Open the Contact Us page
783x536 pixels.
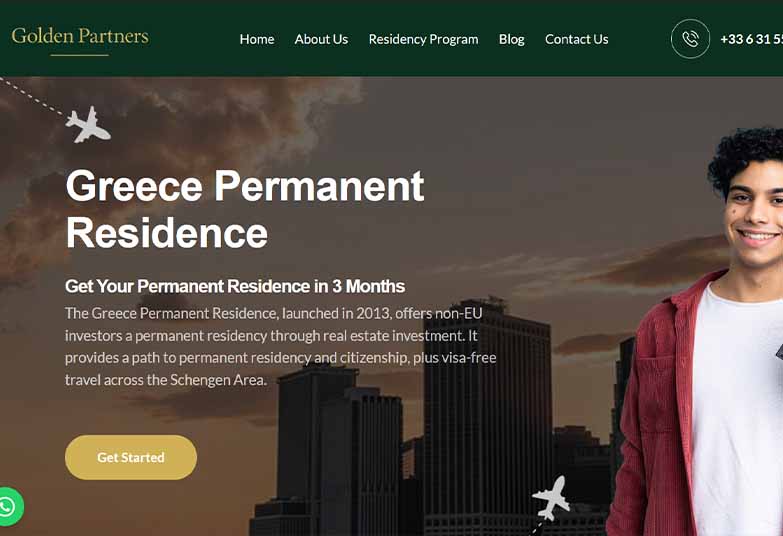(x=576, y=39)
